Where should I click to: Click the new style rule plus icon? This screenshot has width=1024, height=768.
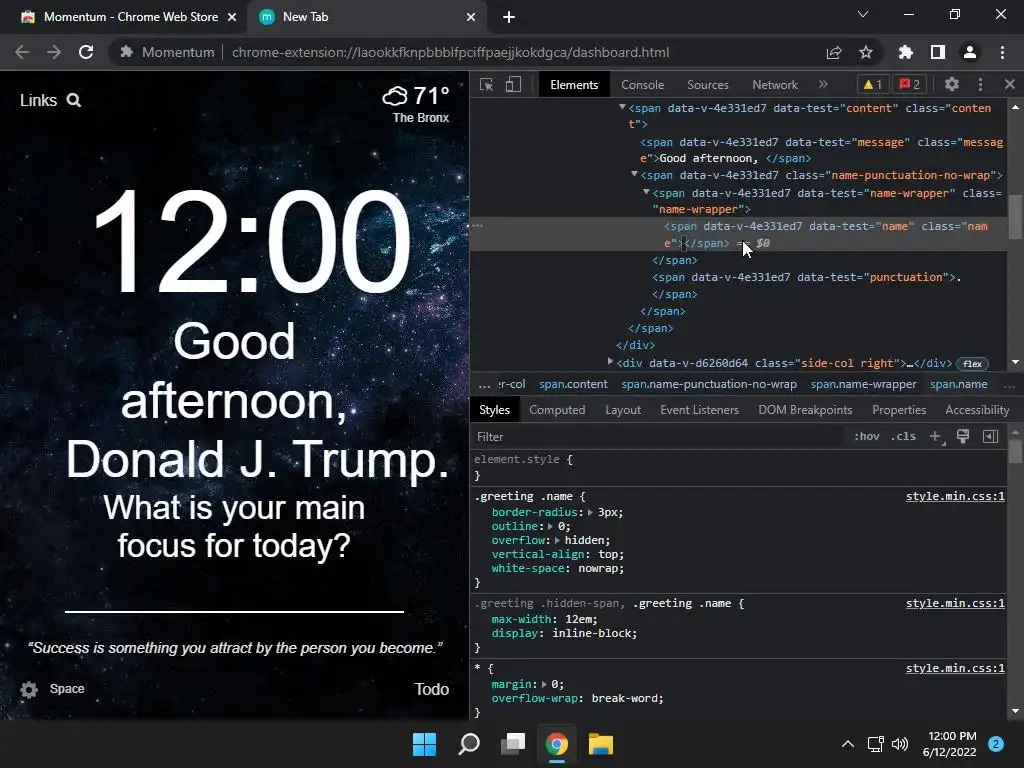pos(936,437)
